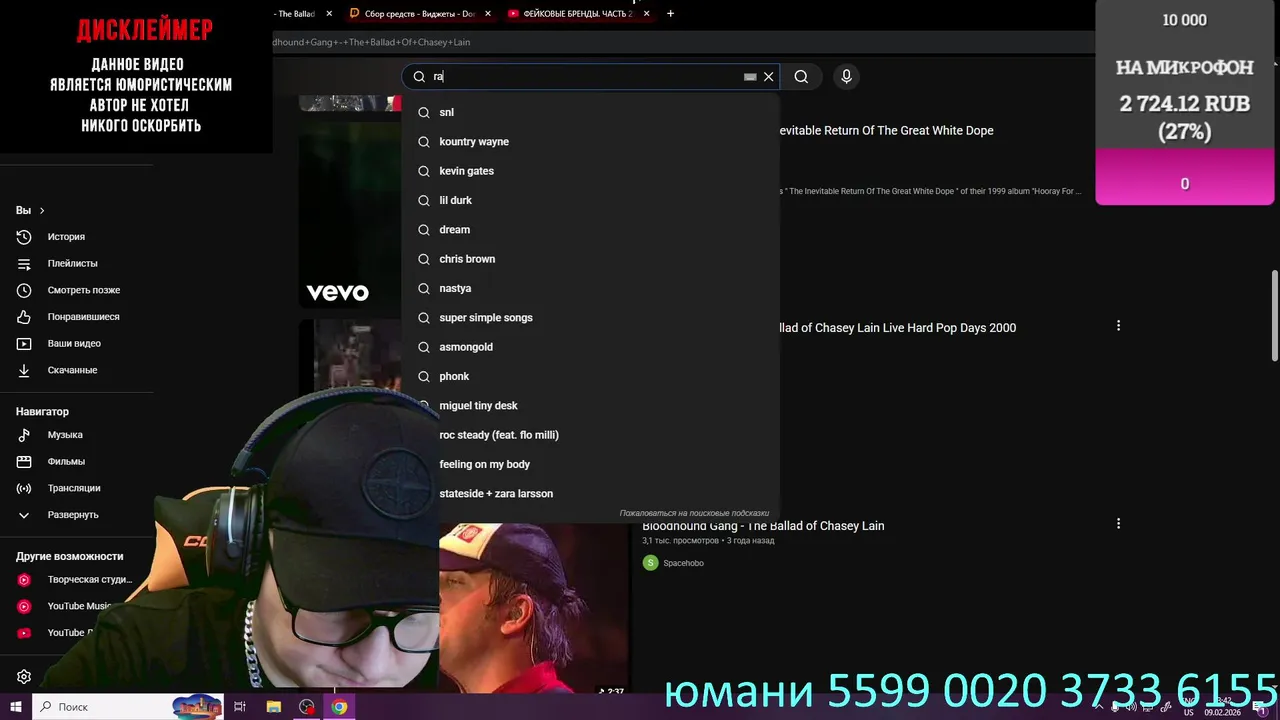Choose stateside + zara larsson suggestion
Viewport: 1280px width, 720px height.
coord(590,494)
